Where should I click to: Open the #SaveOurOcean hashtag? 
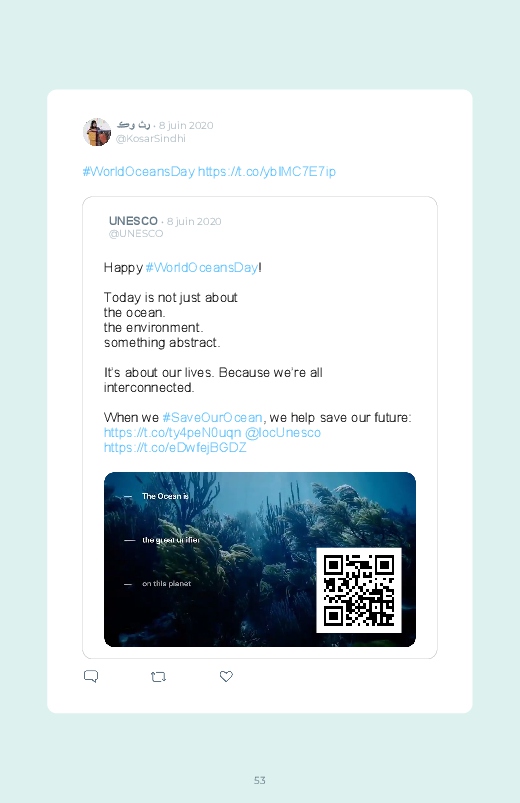[x=213, y=418]
